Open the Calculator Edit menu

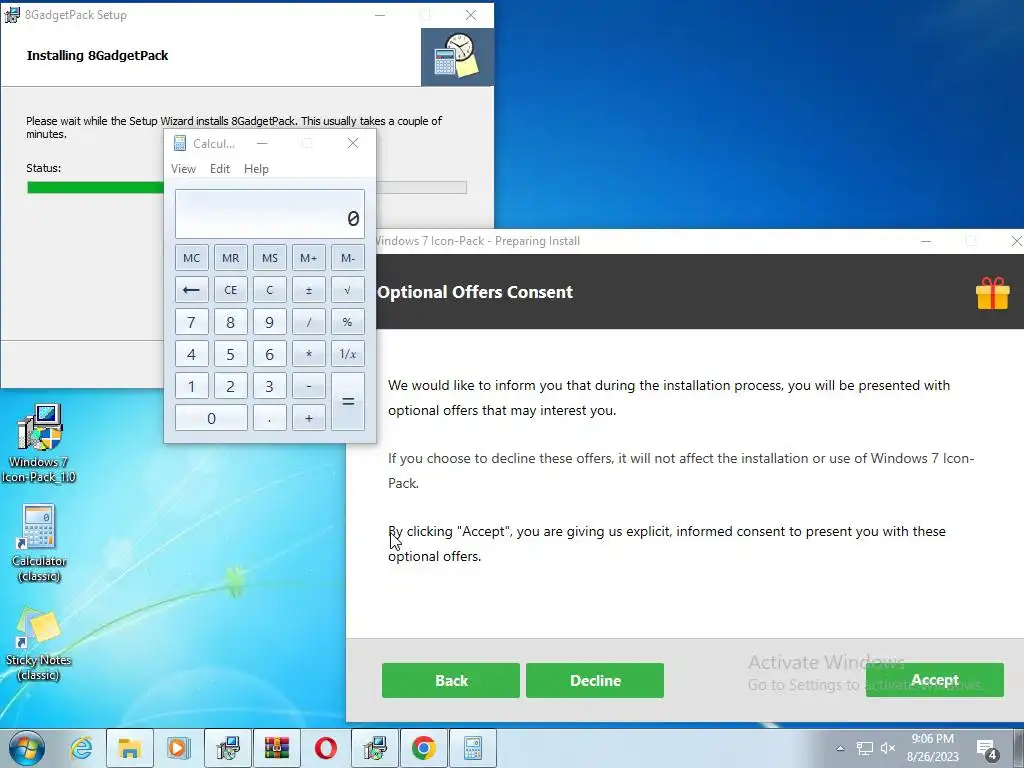coord(219,168)
